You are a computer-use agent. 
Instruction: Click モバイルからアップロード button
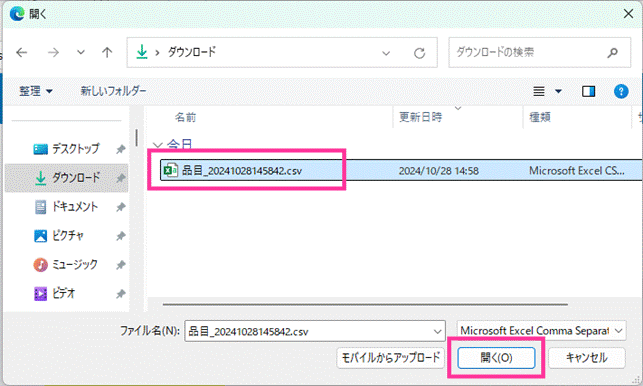(390, 358)
